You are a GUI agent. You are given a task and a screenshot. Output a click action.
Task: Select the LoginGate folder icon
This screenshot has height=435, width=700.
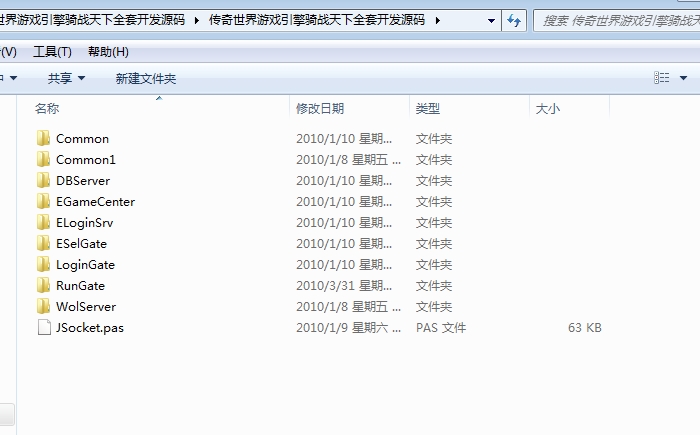[x=43, y=265]
